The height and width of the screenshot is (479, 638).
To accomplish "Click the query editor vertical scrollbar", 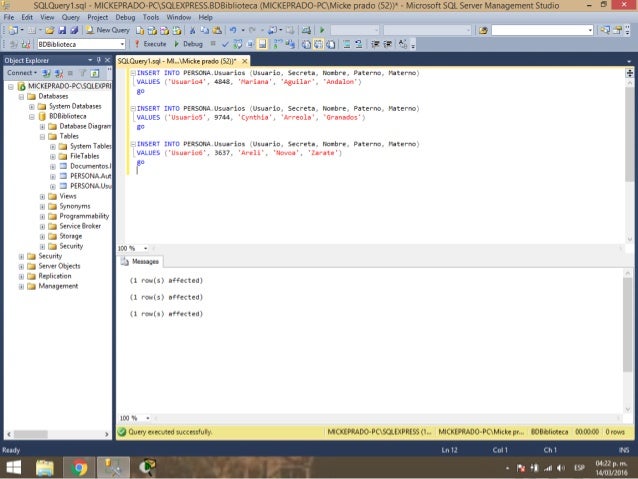I will pyautogui.click(x=629, y=134).
